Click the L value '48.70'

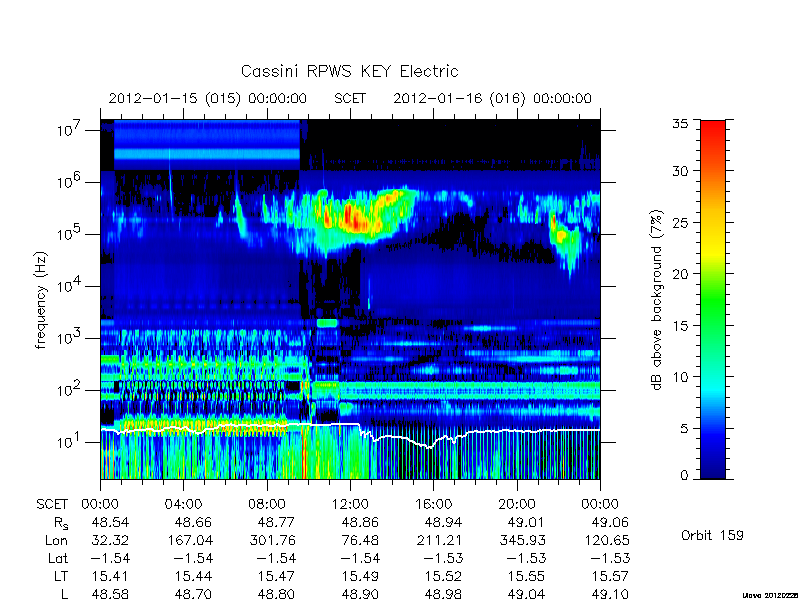click(193, 594)
